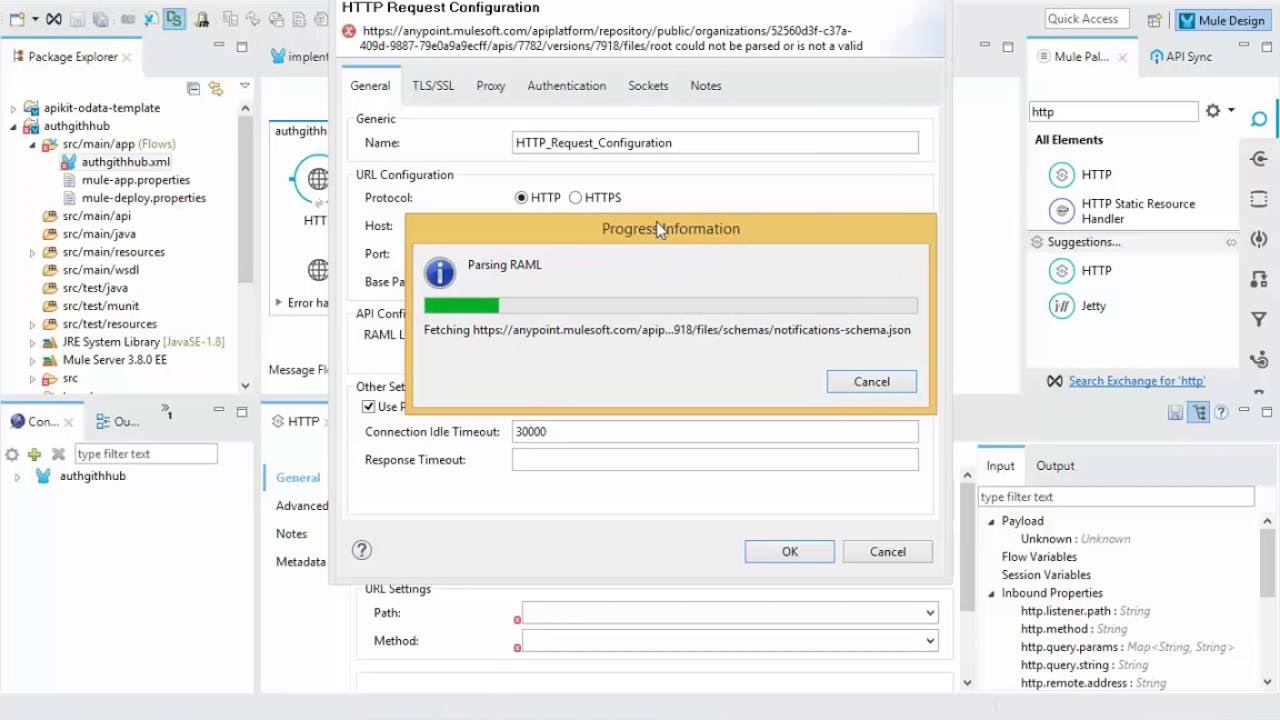Collapse the Payload tree node

(x=992, y=521)
